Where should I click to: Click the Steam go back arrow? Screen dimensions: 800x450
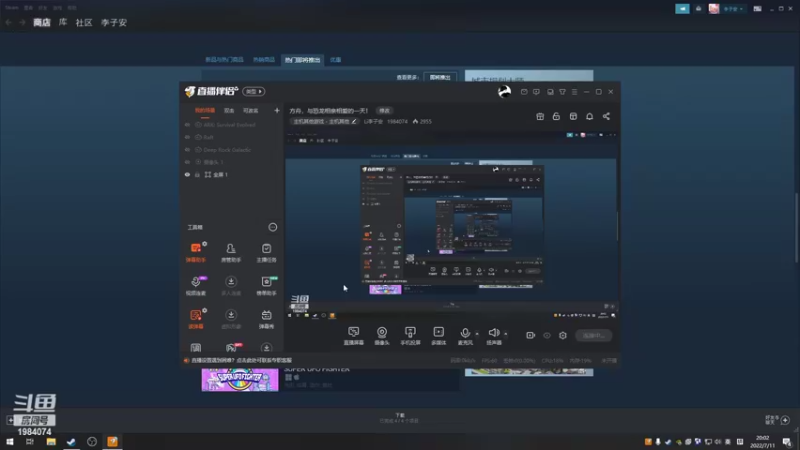9,22
